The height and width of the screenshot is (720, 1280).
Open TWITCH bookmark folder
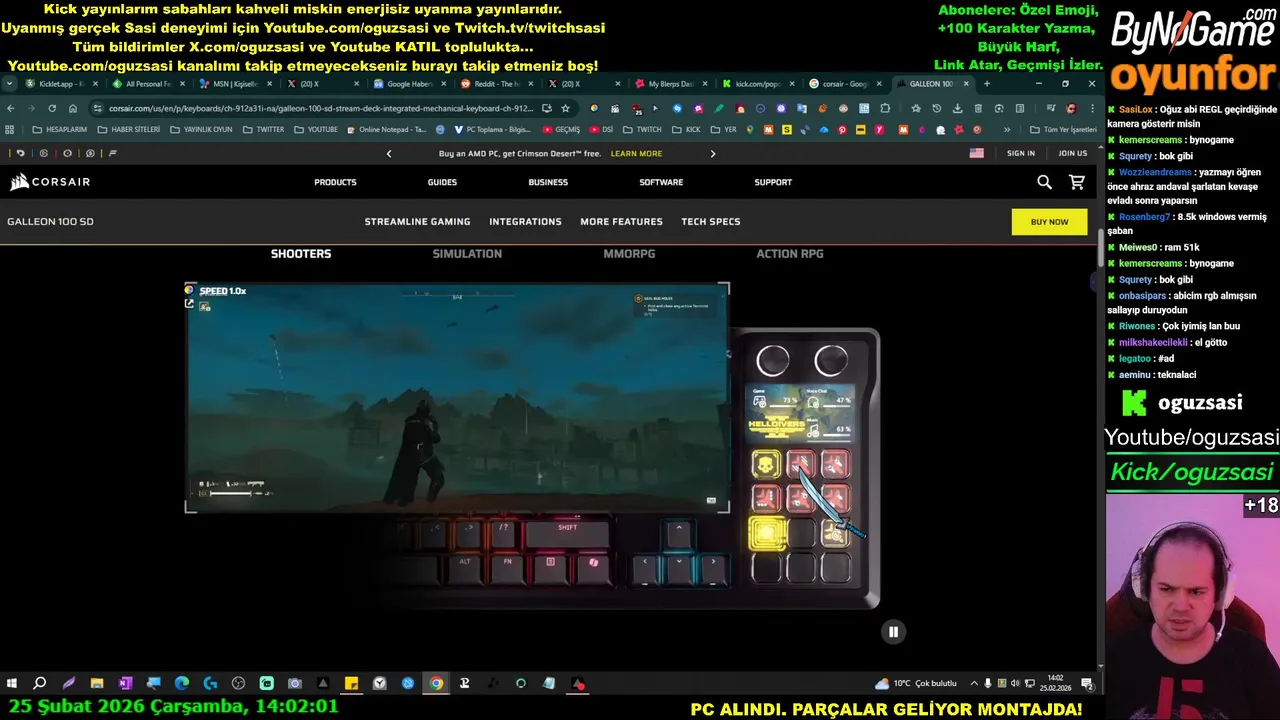click(x=642, y=129)
